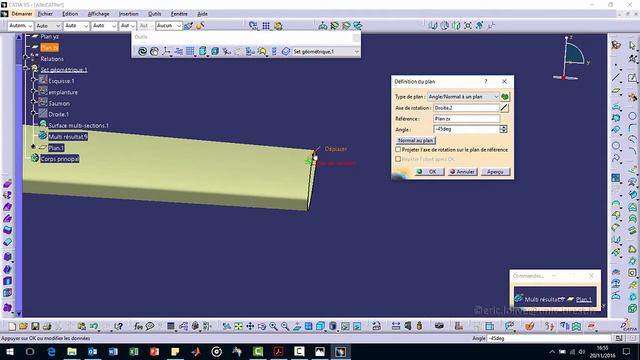The width and height of the screenshot is (640, 360).
Task: Open the Edition menu
Action: [x=70, y=14]
